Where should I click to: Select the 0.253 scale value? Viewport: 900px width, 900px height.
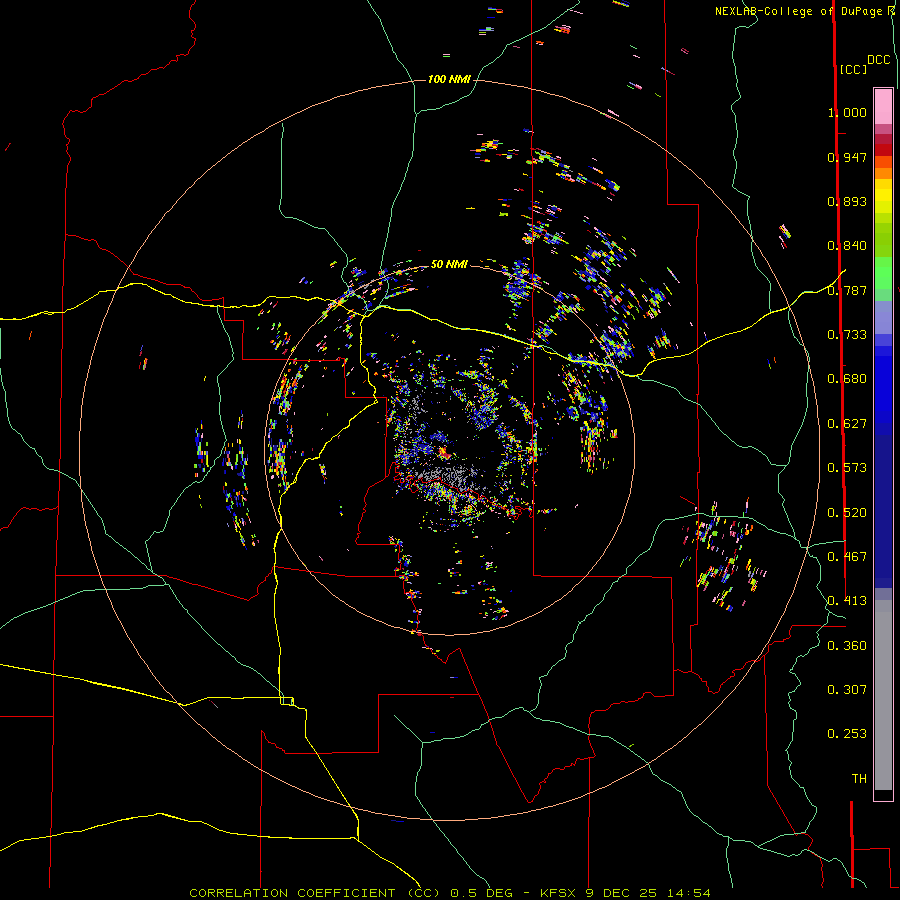coord(847,734)
